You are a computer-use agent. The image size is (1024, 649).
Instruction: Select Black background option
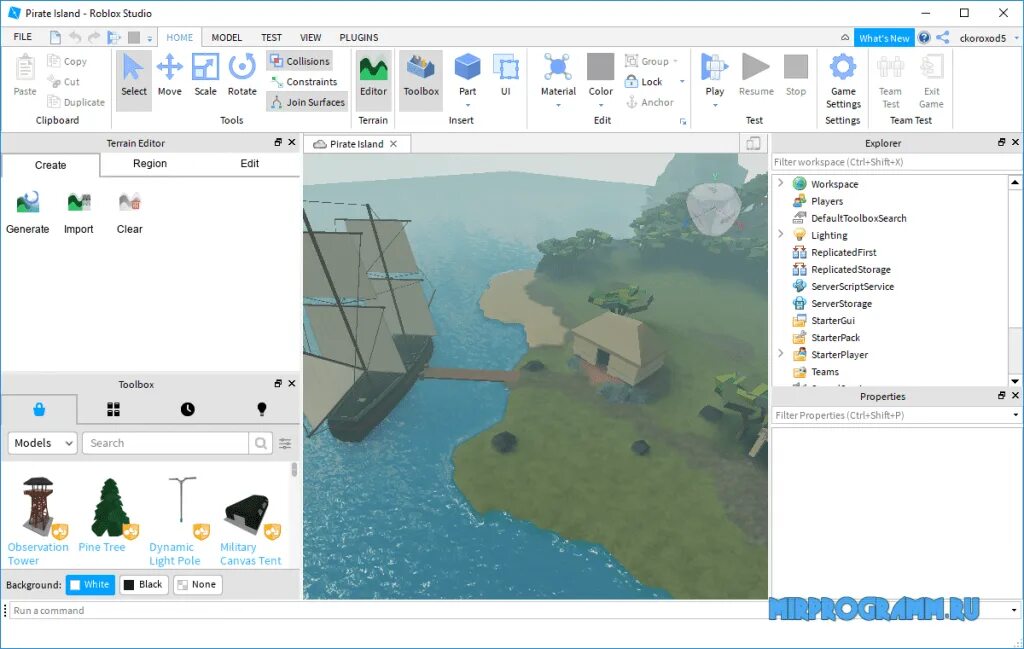click(143, 584)
